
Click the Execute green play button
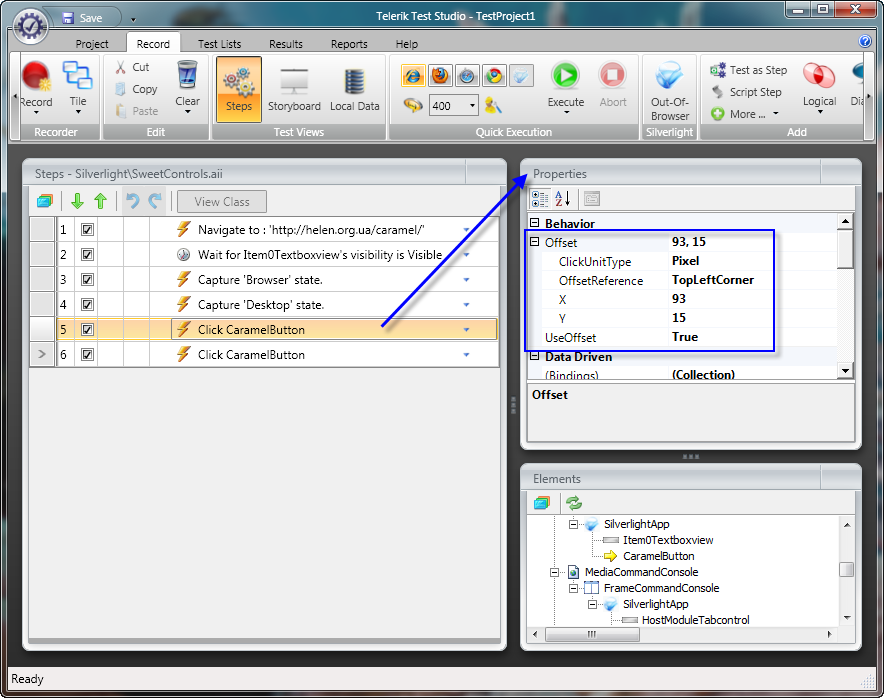click(x=565, y=76)
